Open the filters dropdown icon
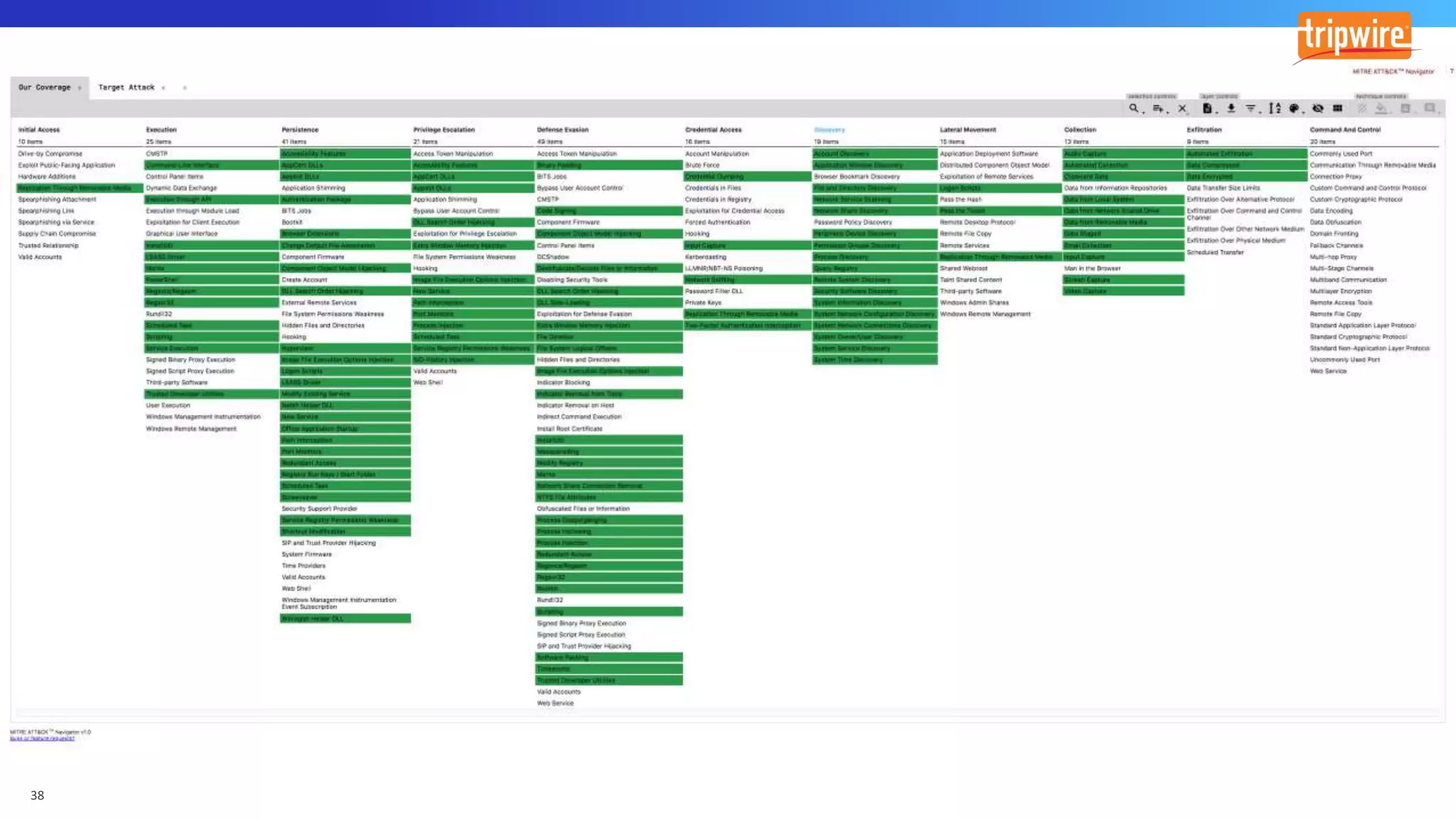This screenshot has height=819, width=1456. click(1251, 109)
